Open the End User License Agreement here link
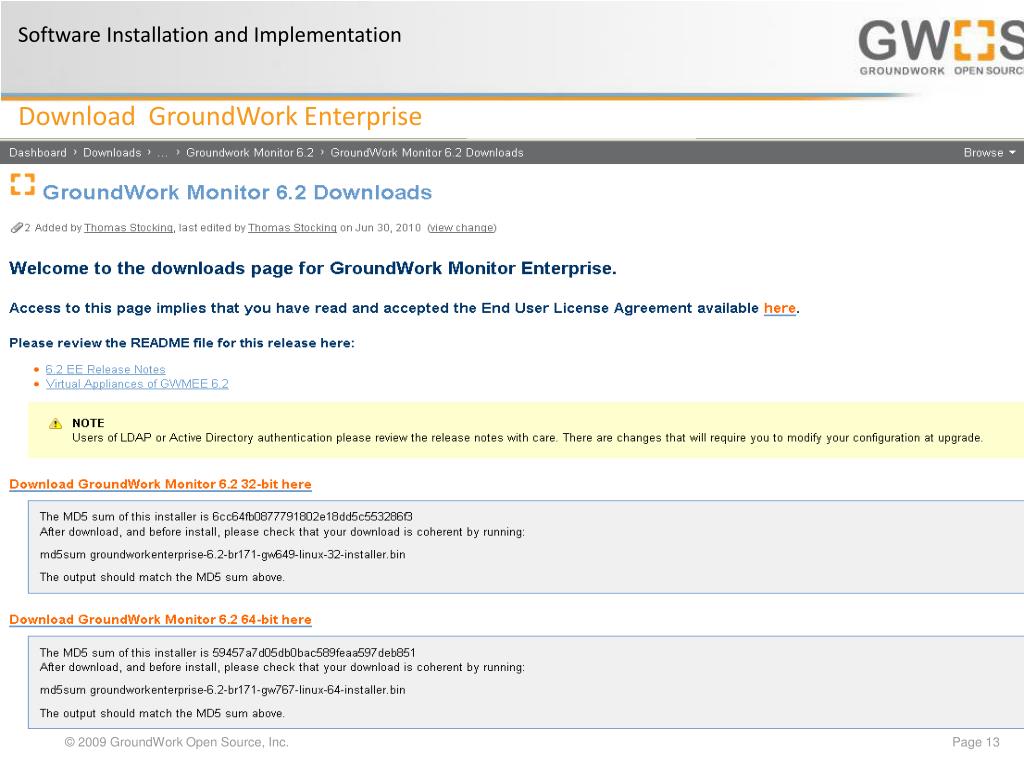Image resolution: width=1024 pixels, height=768 pixels. pyautogui.click(x=780, y=308)
